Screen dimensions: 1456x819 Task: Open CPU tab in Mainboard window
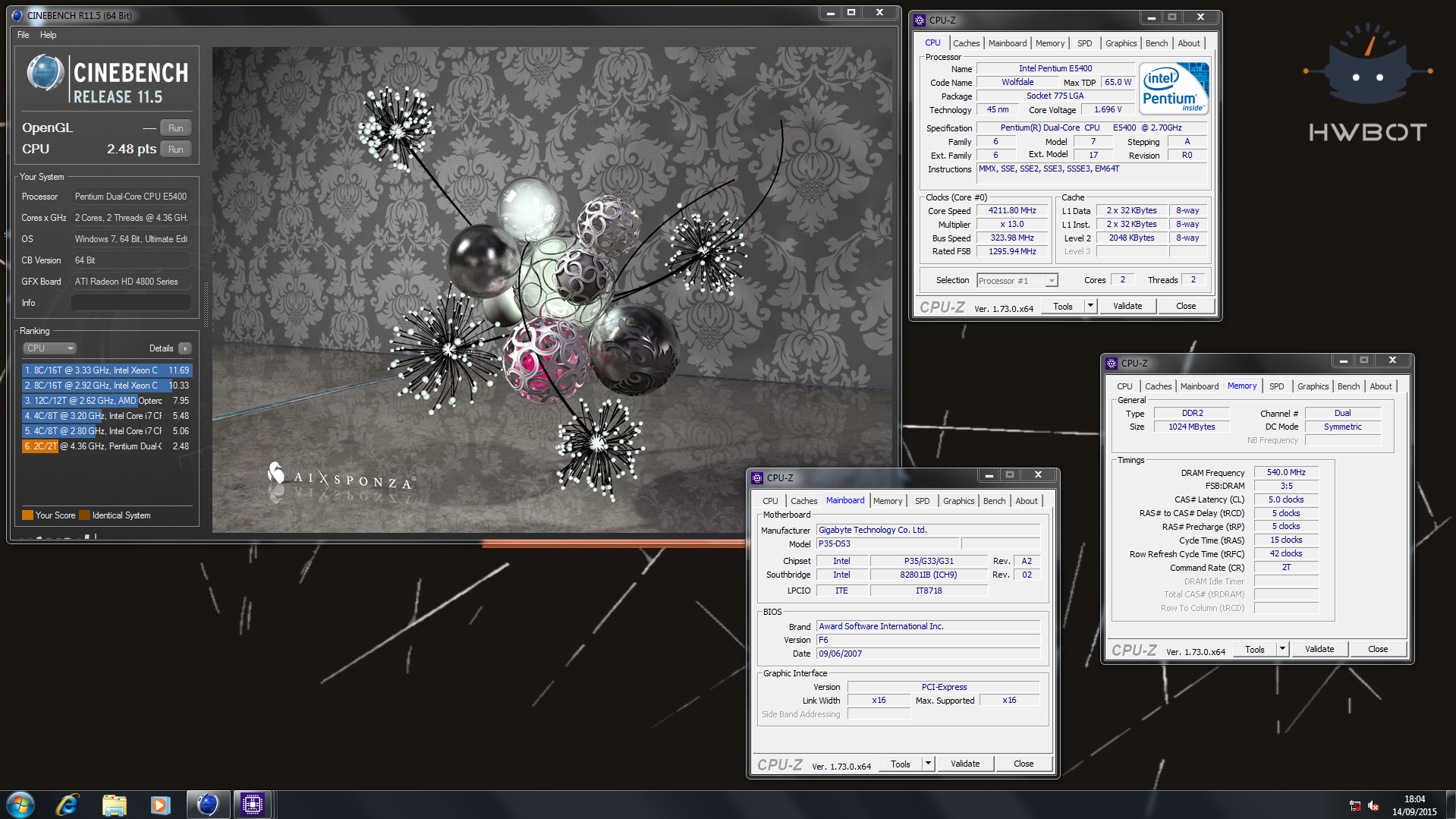tap(770, 501)
